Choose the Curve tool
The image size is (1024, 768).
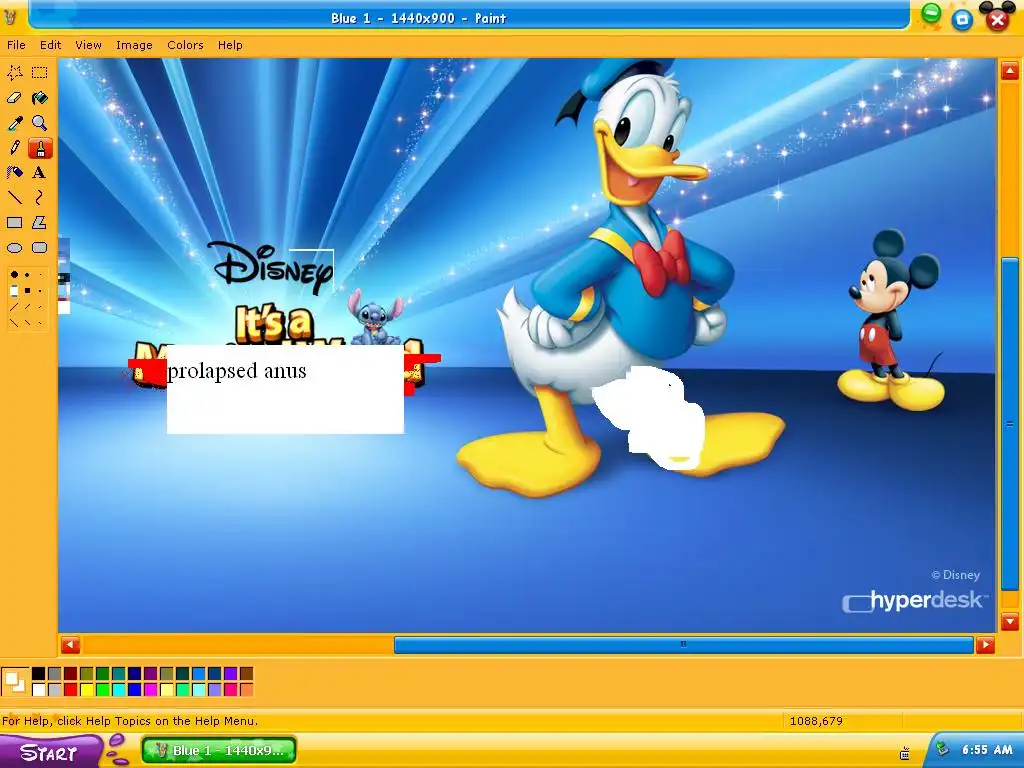40,198
